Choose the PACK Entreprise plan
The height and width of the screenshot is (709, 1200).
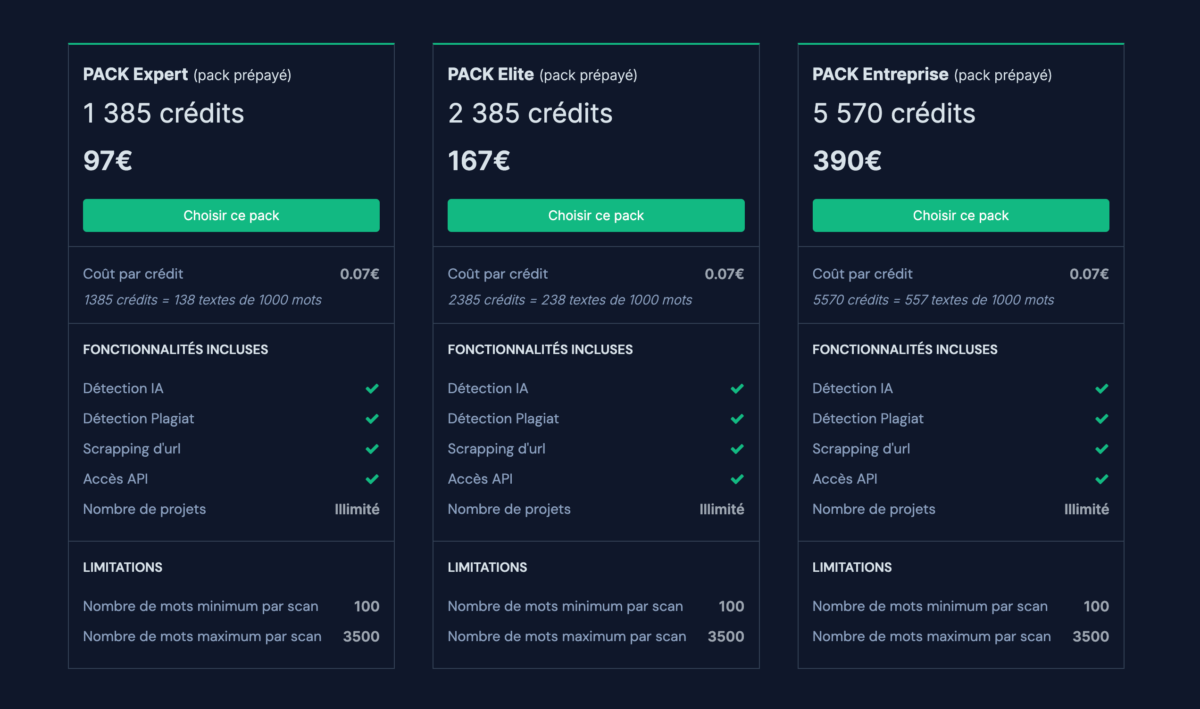tap(960, 215)
